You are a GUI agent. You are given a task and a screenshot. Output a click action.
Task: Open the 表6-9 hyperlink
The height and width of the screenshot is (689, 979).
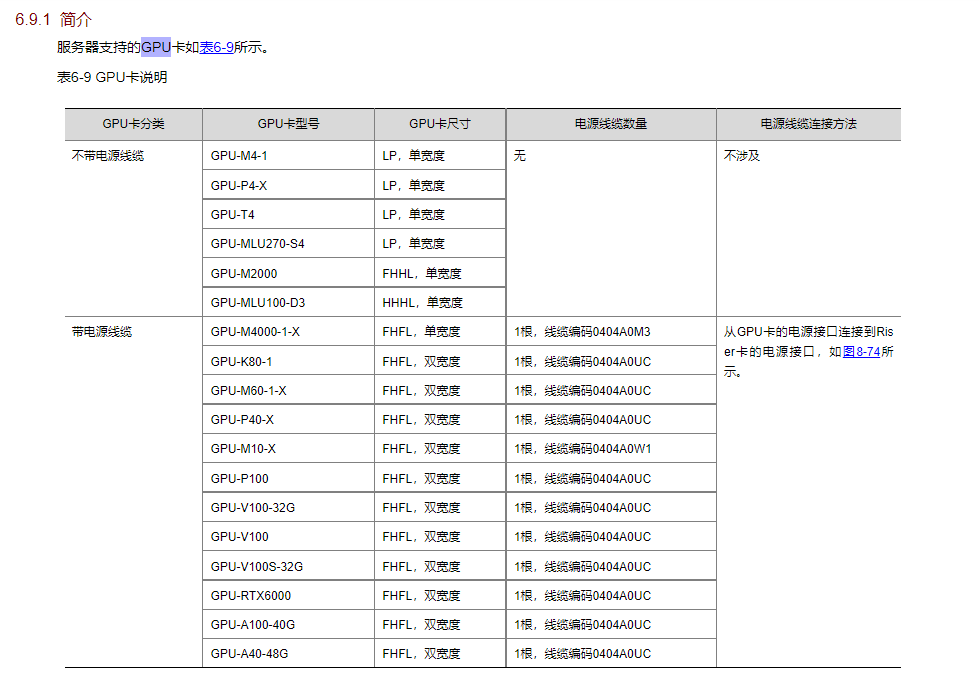click(217, 47)
